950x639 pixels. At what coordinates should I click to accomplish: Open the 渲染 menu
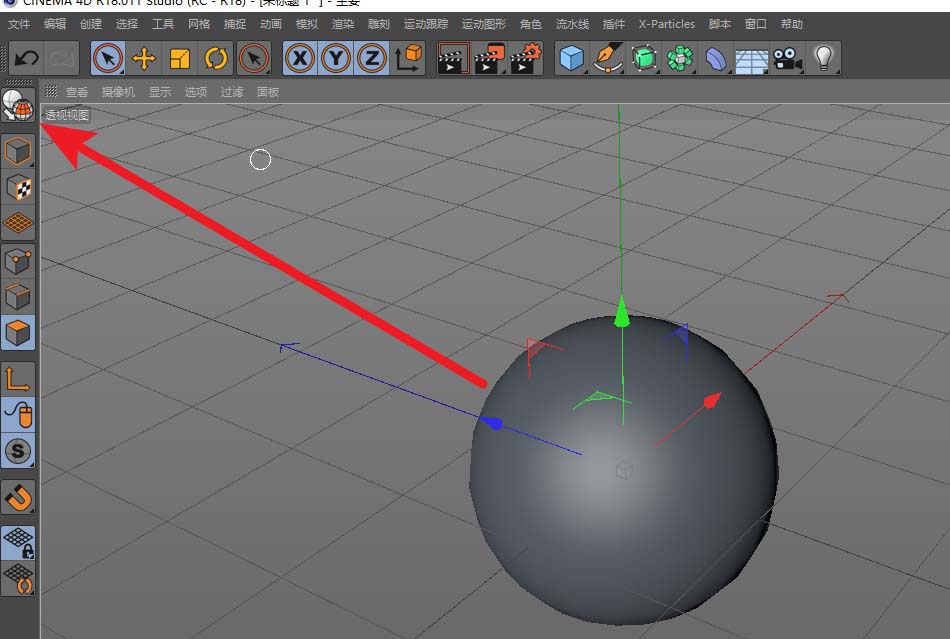pos(343,23)
